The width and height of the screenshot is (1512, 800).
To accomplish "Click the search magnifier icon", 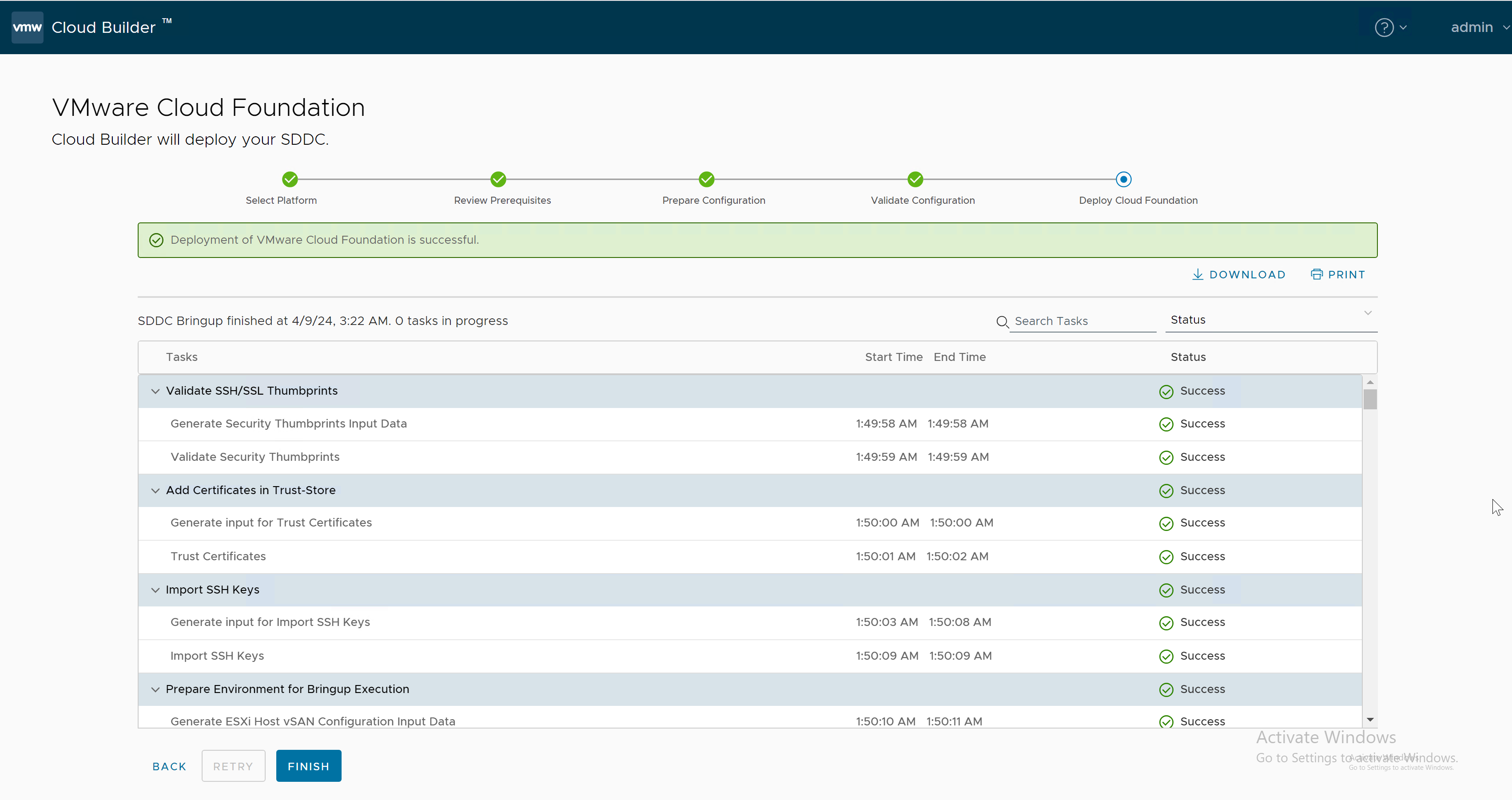I will point(1002,321).
